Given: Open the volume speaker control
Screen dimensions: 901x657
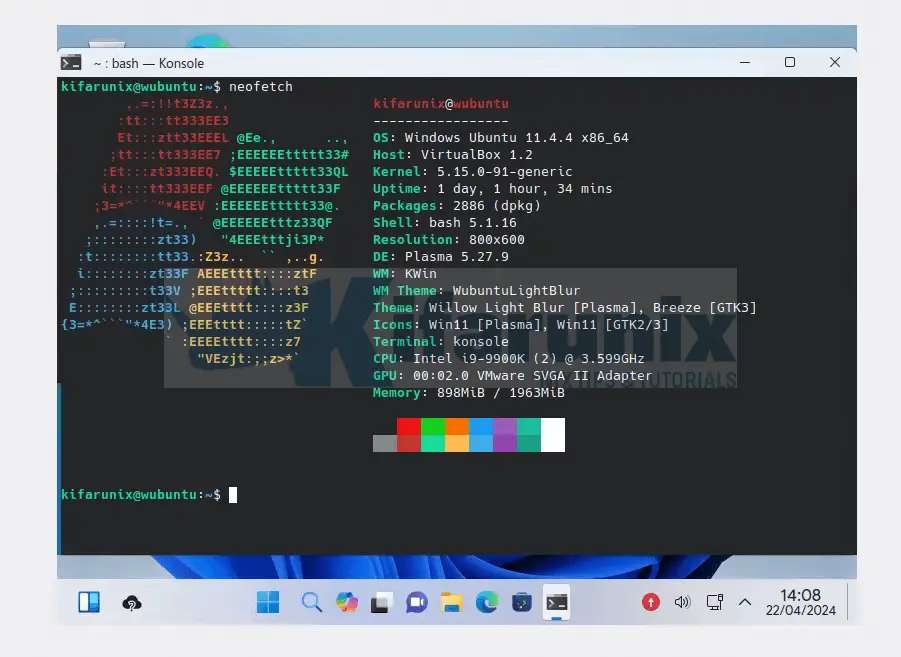Looking at the screenshot, I should pyautogui.click(x=683, y=602).
